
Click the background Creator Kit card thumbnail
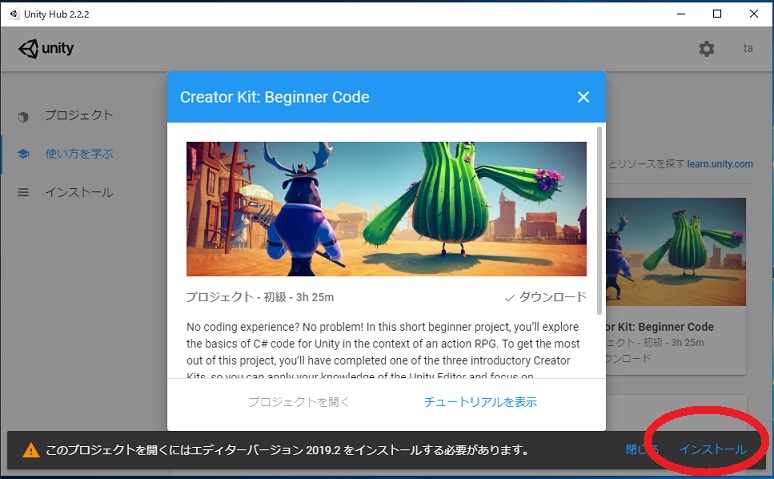click(676, 252)
